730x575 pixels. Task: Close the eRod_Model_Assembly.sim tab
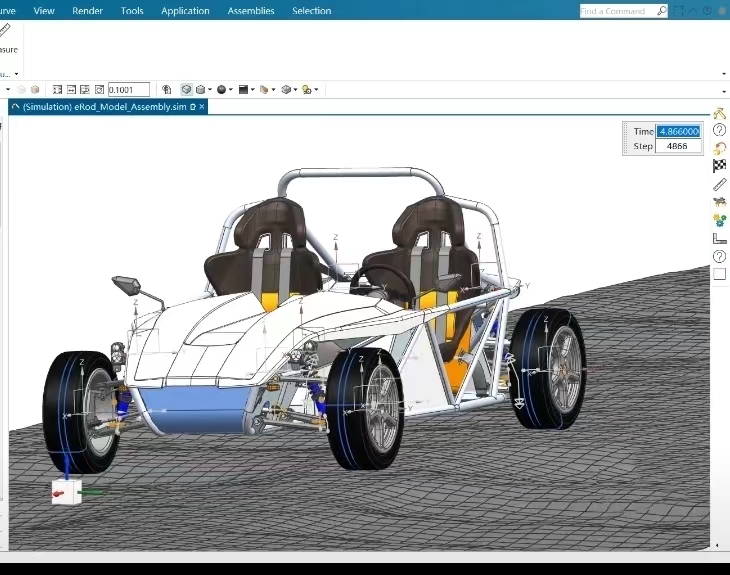tap(202, 106)
